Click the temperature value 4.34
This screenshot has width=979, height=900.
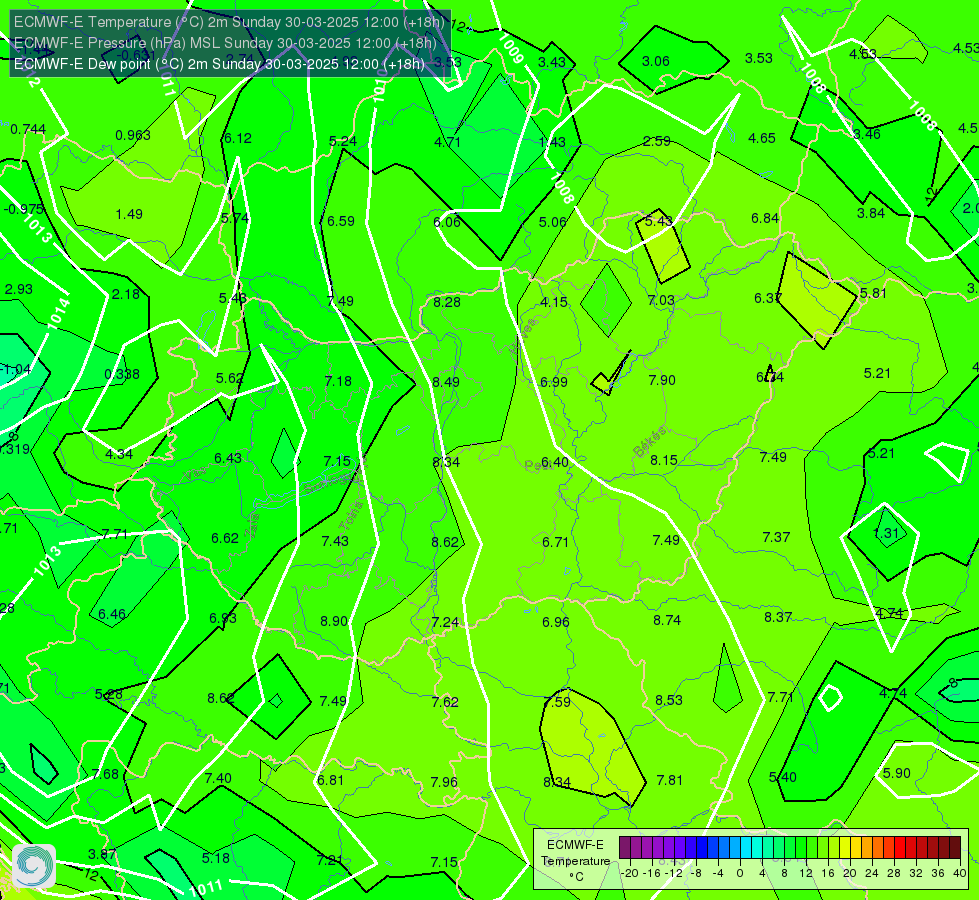pos(119,454)
